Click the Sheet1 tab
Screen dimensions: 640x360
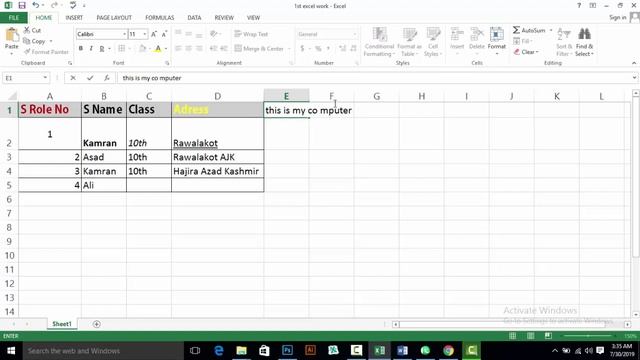[x=62, y=324]
